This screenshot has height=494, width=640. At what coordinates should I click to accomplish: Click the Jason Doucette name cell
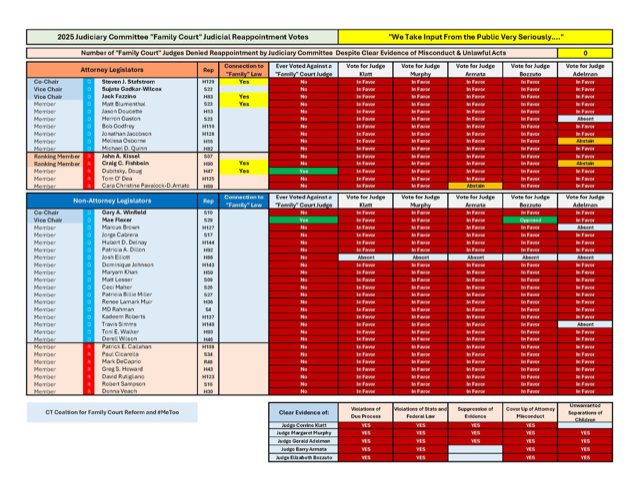[x=122, y=111]
